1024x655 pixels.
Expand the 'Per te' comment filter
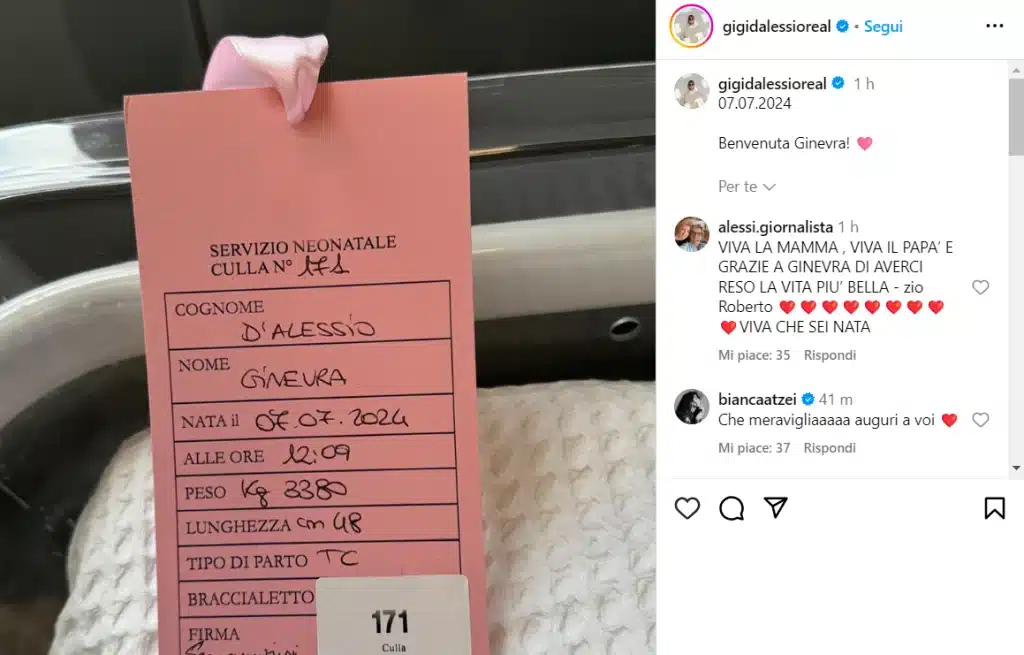pos(746,187)
